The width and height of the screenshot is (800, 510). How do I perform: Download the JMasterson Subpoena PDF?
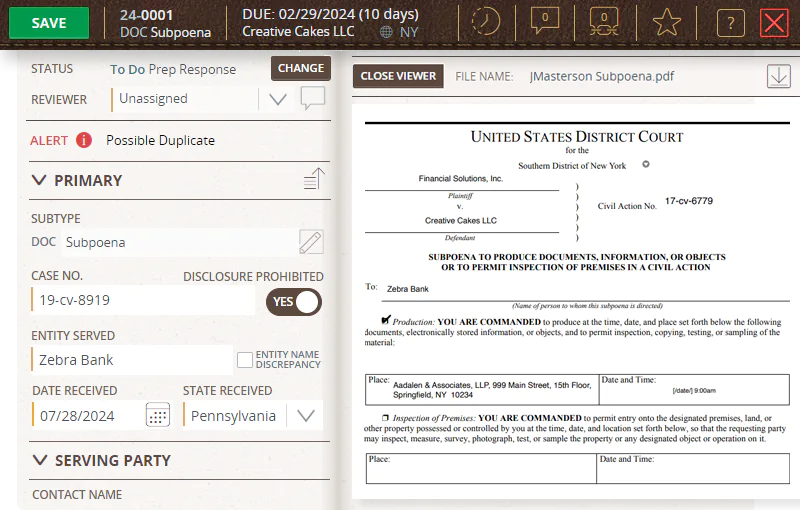778,76
